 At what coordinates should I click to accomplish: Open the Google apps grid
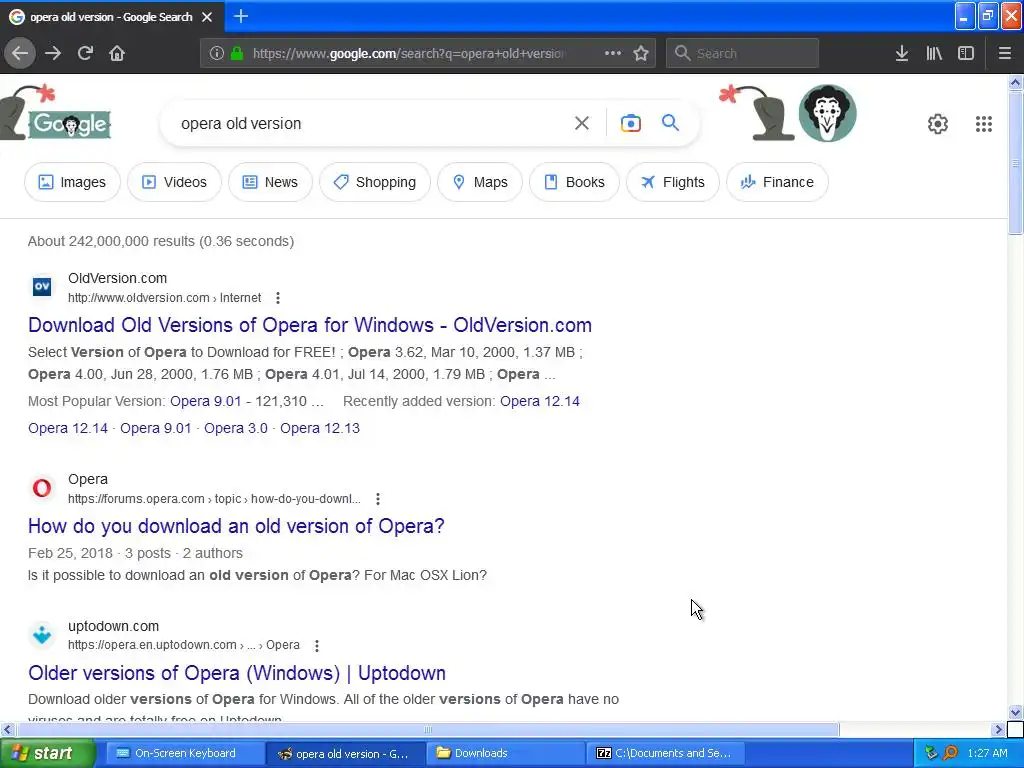[984, 124]
